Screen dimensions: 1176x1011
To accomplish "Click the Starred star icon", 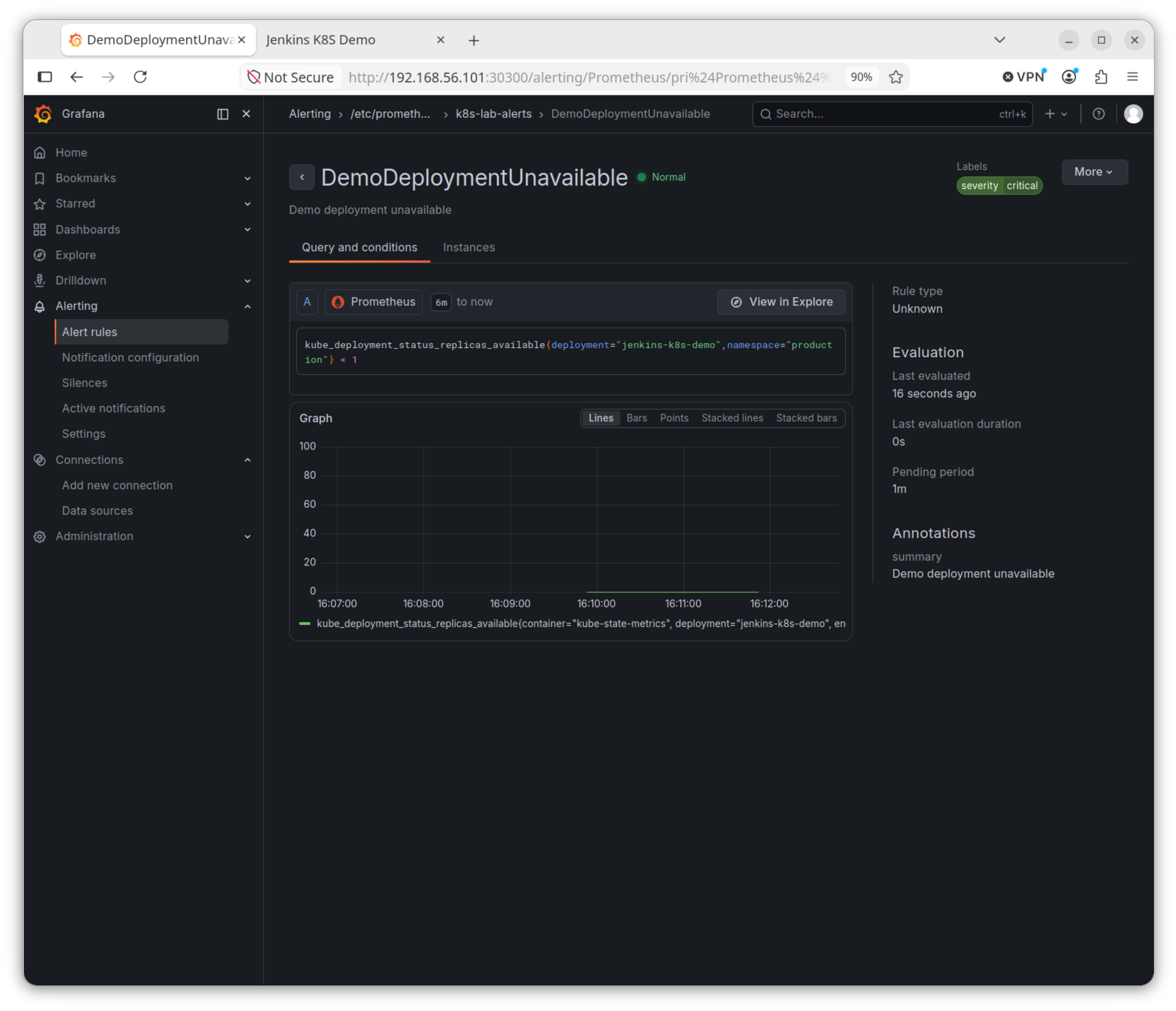I will pyautogui.click(x=40, y=204).
